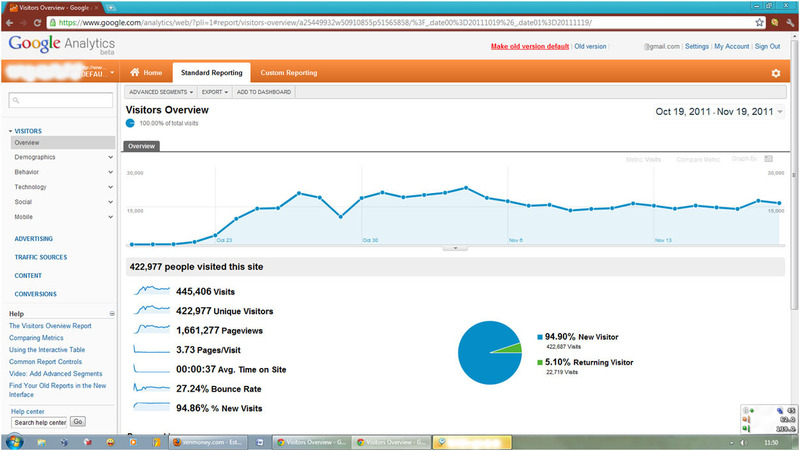Bookmark page with star icon

tap(759, 22)
